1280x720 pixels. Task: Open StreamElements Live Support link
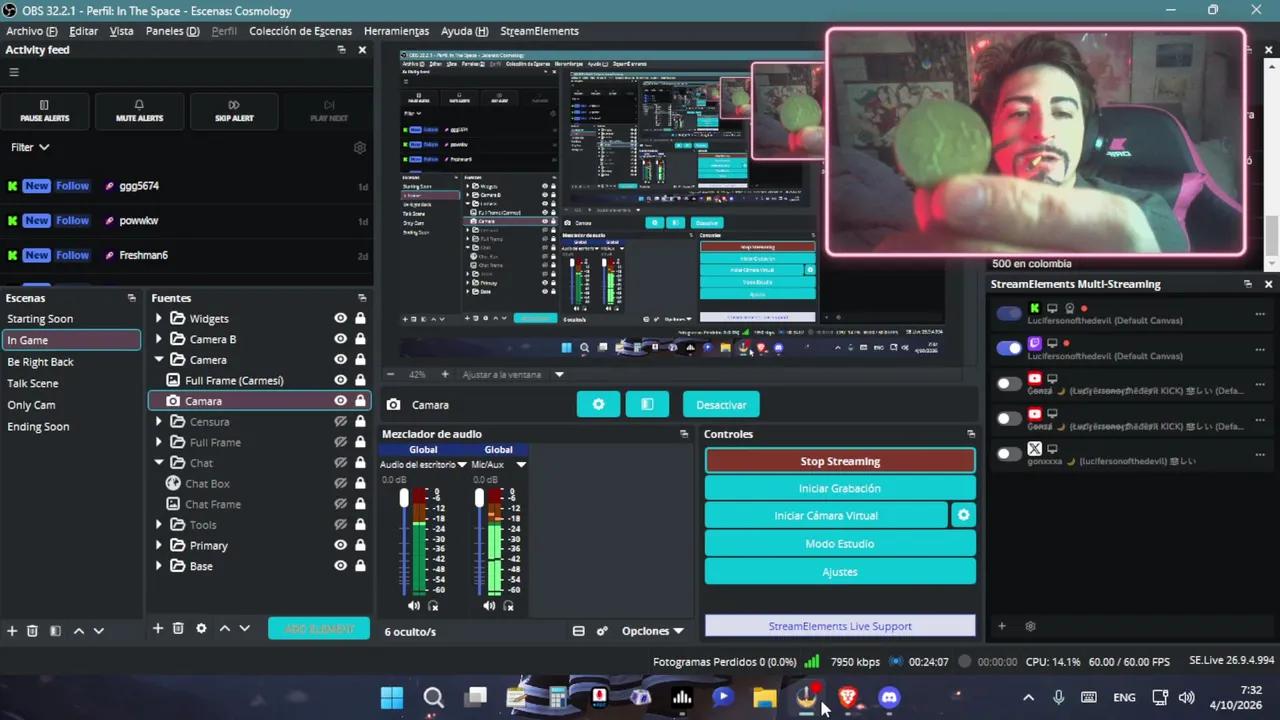point(840,626)
